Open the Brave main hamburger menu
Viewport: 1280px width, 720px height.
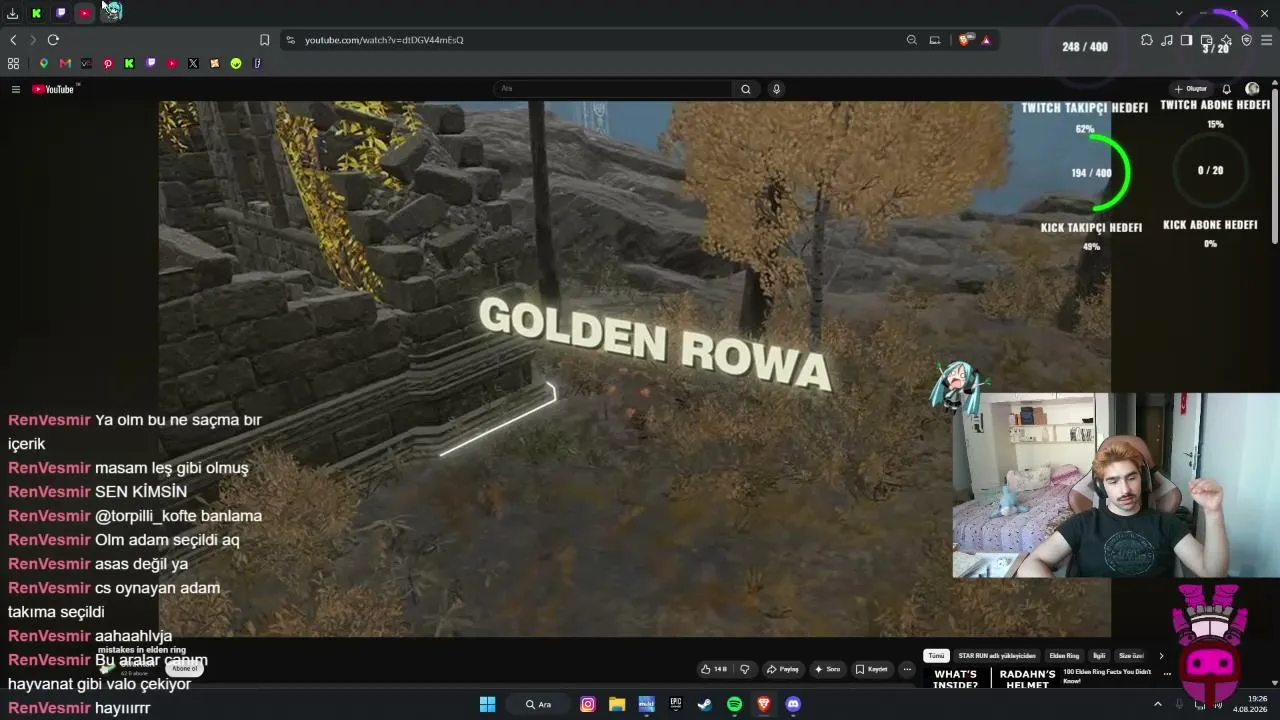coord(1267,40)
